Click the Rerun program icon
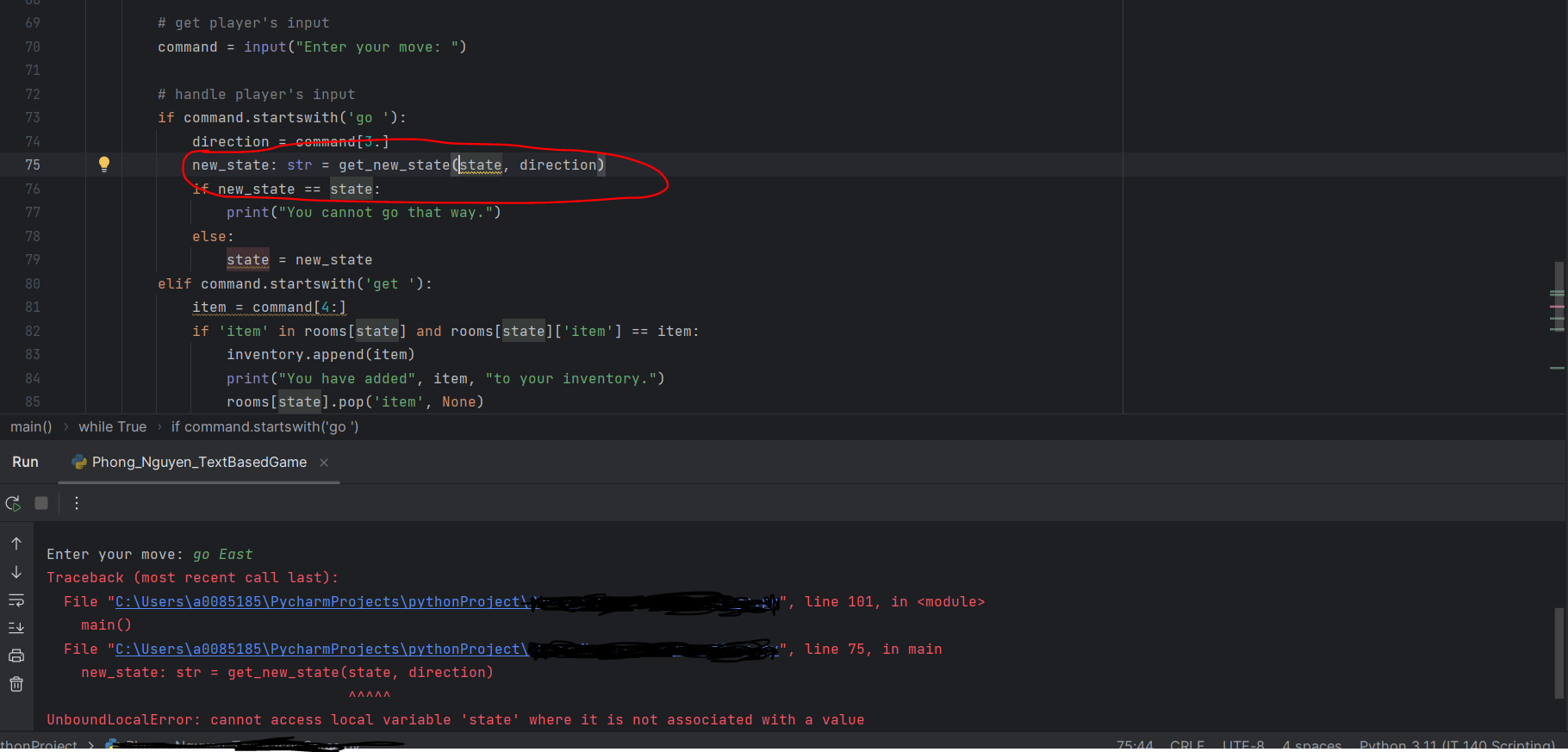Image resolution: width=1568 pixels, height=752 pixels. pyautogui.click(x=13, y=503)
